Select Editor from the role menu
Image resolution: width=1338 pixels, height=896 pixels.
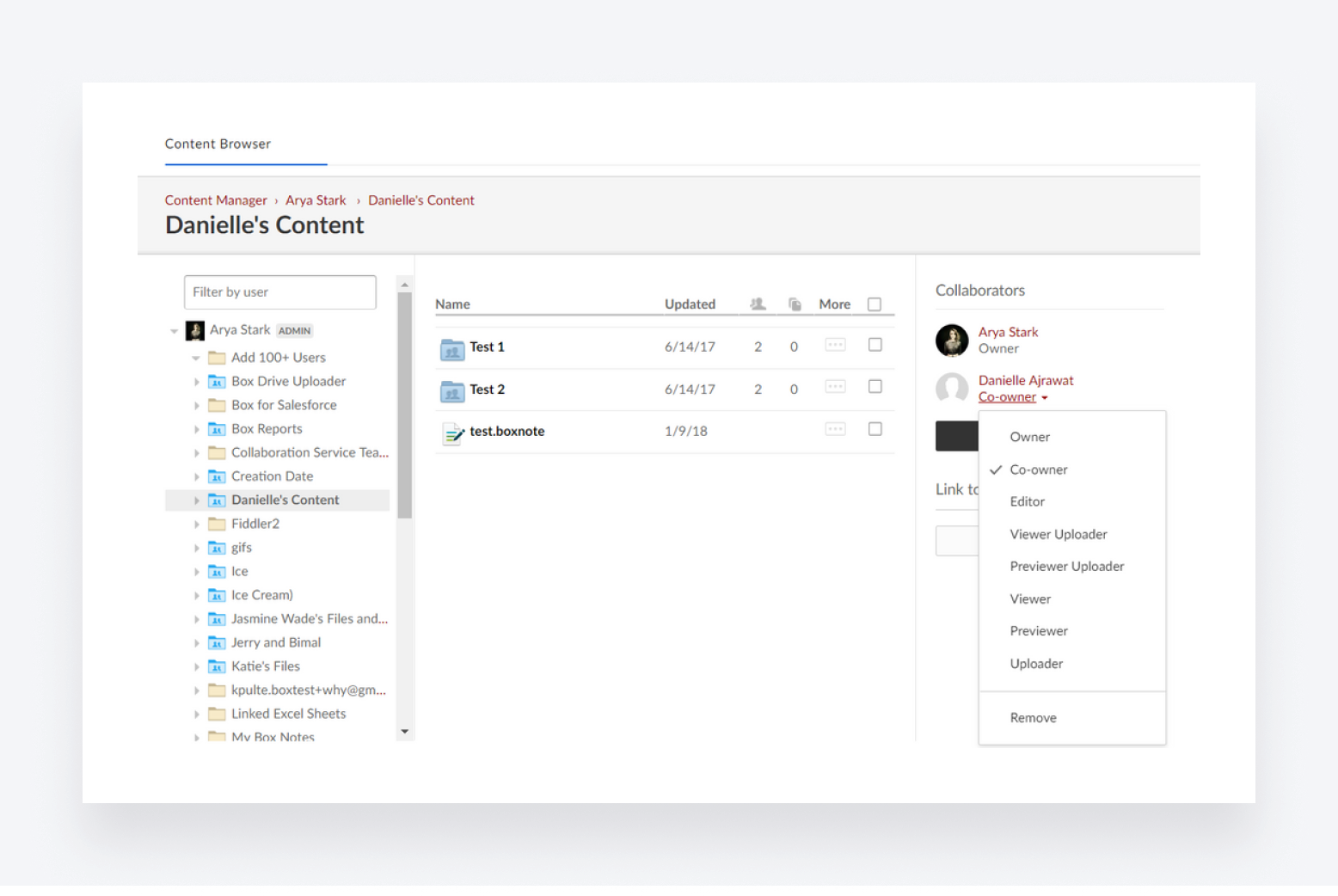click(1027, 501)
